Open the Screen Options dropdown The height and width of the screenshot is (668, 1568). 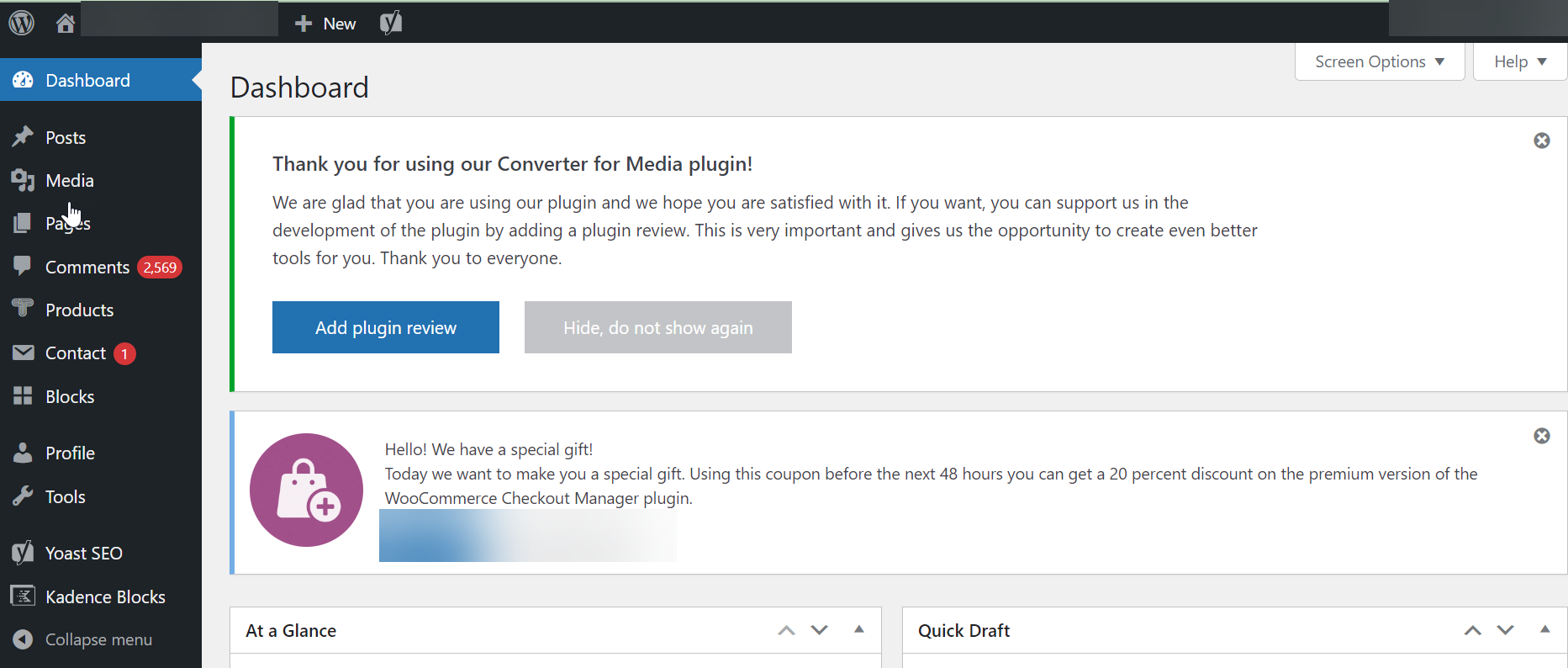1380,61
